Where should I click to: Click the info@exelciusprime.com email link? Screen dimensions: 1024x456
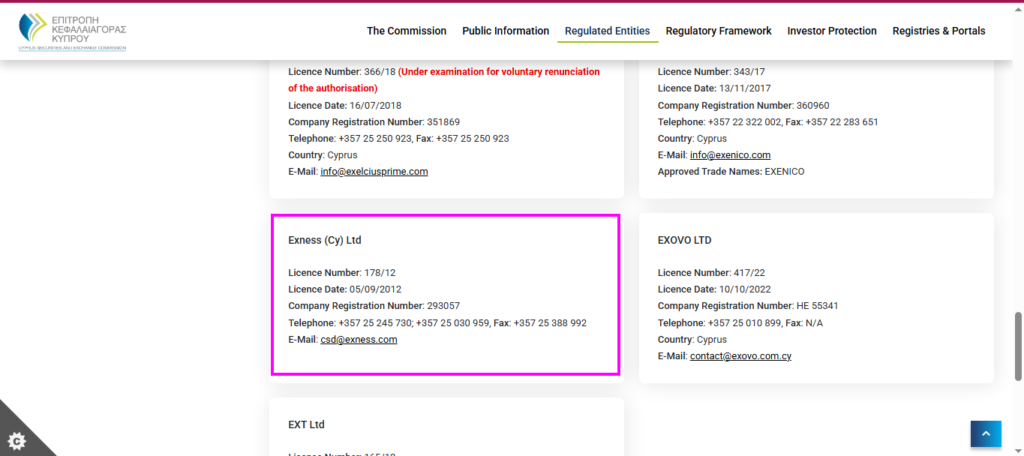[x=374, y=172]
